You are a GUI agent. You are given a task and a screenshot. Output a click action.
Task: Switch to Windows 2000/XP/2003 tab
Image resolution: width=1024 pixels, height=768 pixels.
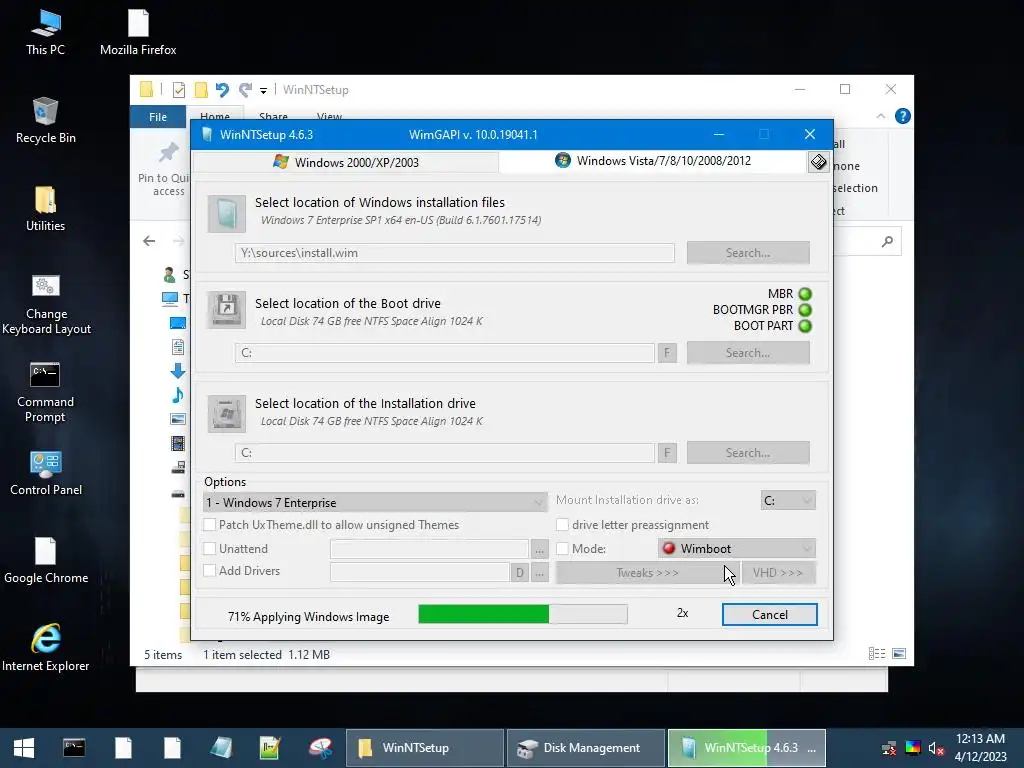pyautogui.click(x=346, y=162)
